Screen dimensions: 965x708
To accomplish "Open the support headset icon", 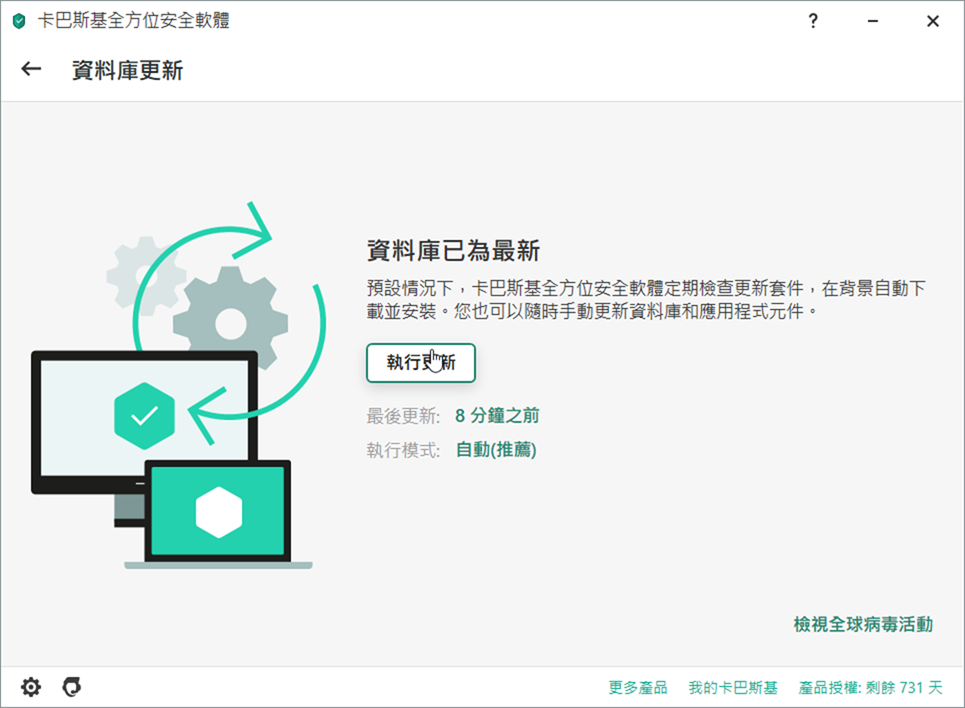I will [x=71, y=687].
